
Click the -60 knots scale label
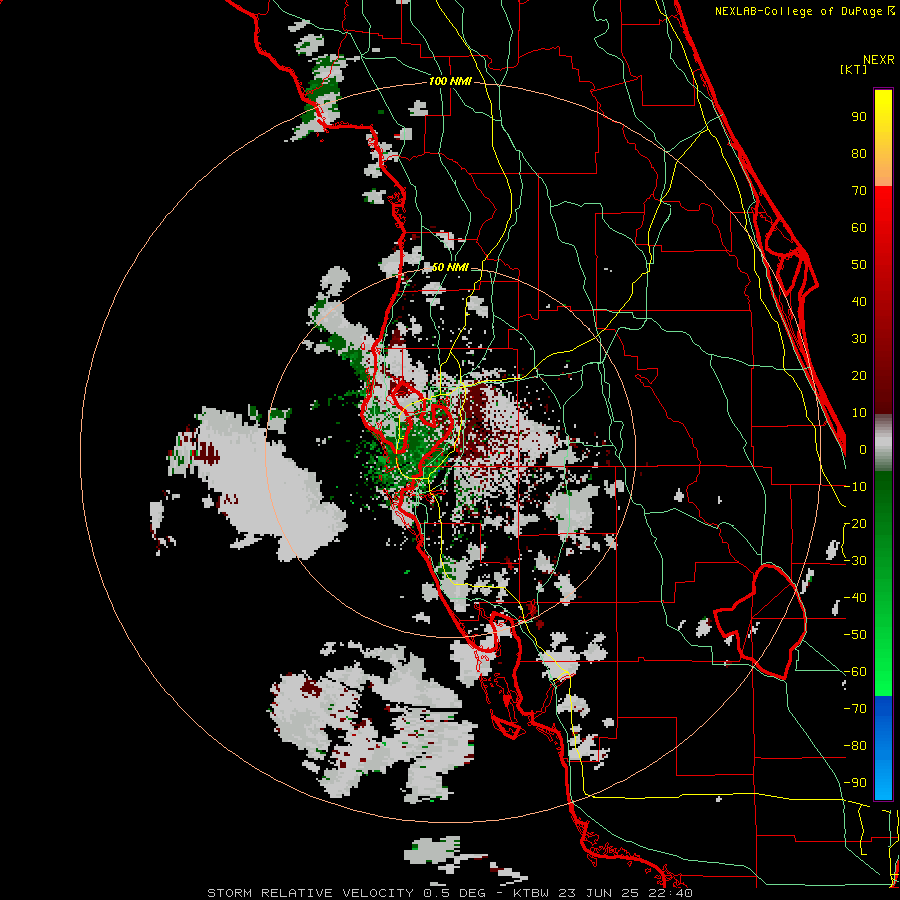(x=855, y=672)
